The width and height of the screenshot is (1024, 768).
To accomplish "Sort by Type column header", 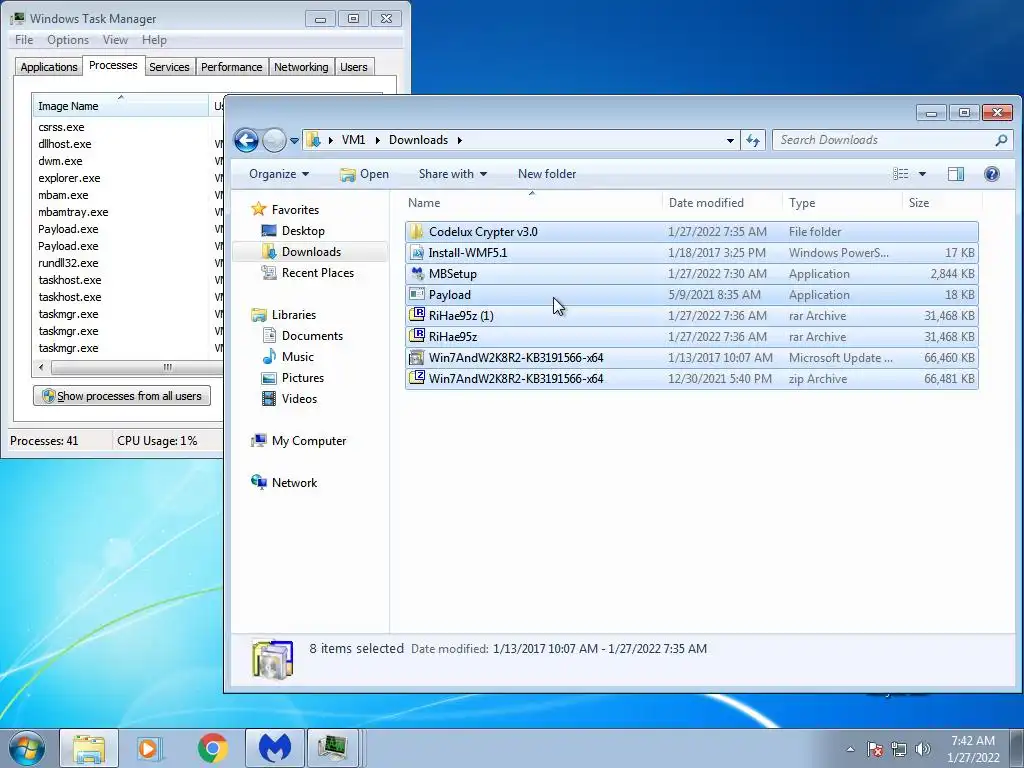I will (841, 202).
